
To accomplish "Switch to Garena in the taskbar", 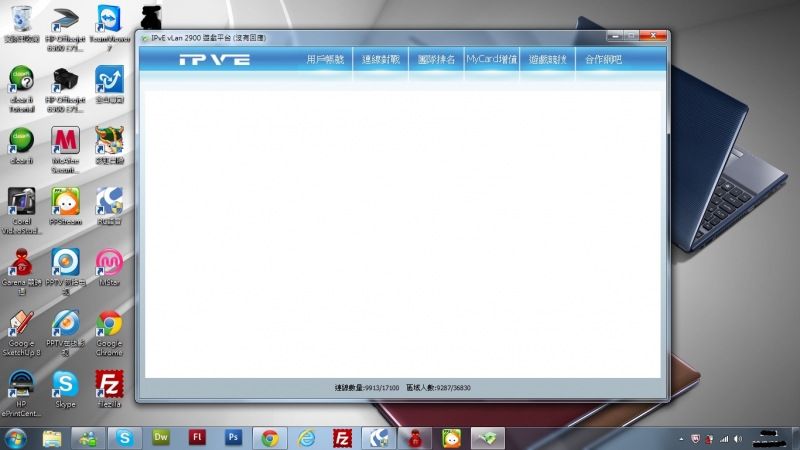I will [x=415, y=438].
